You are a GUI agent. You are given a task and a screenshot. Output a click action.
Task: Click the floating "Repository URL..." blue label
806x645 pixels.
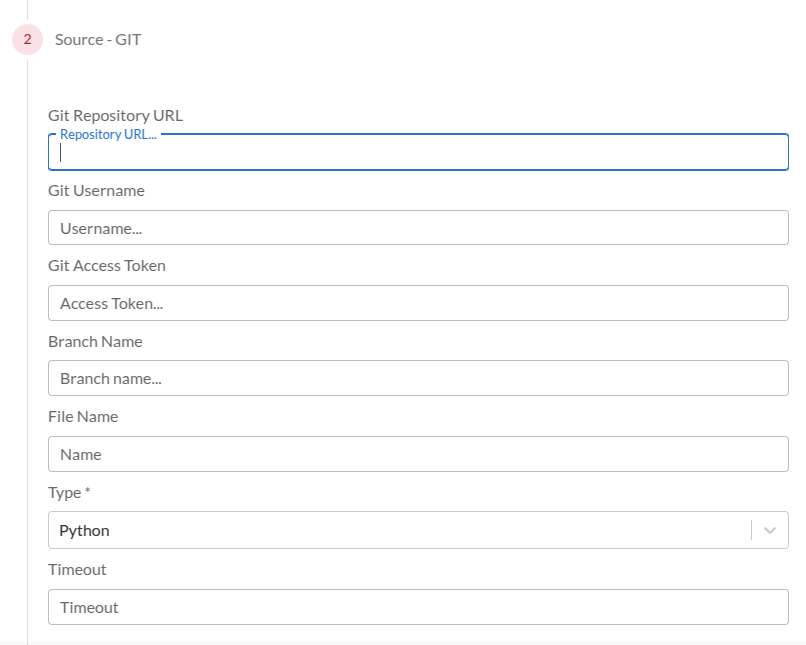(107, 134)
